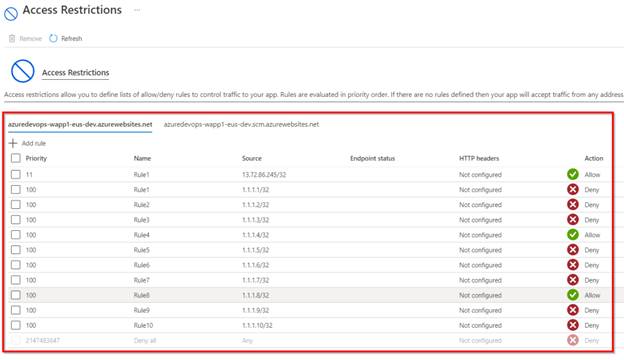Click the source 13.72.86.245/32 cell
This screenshot has height=360, width=624.
click(x=264, y=175)
